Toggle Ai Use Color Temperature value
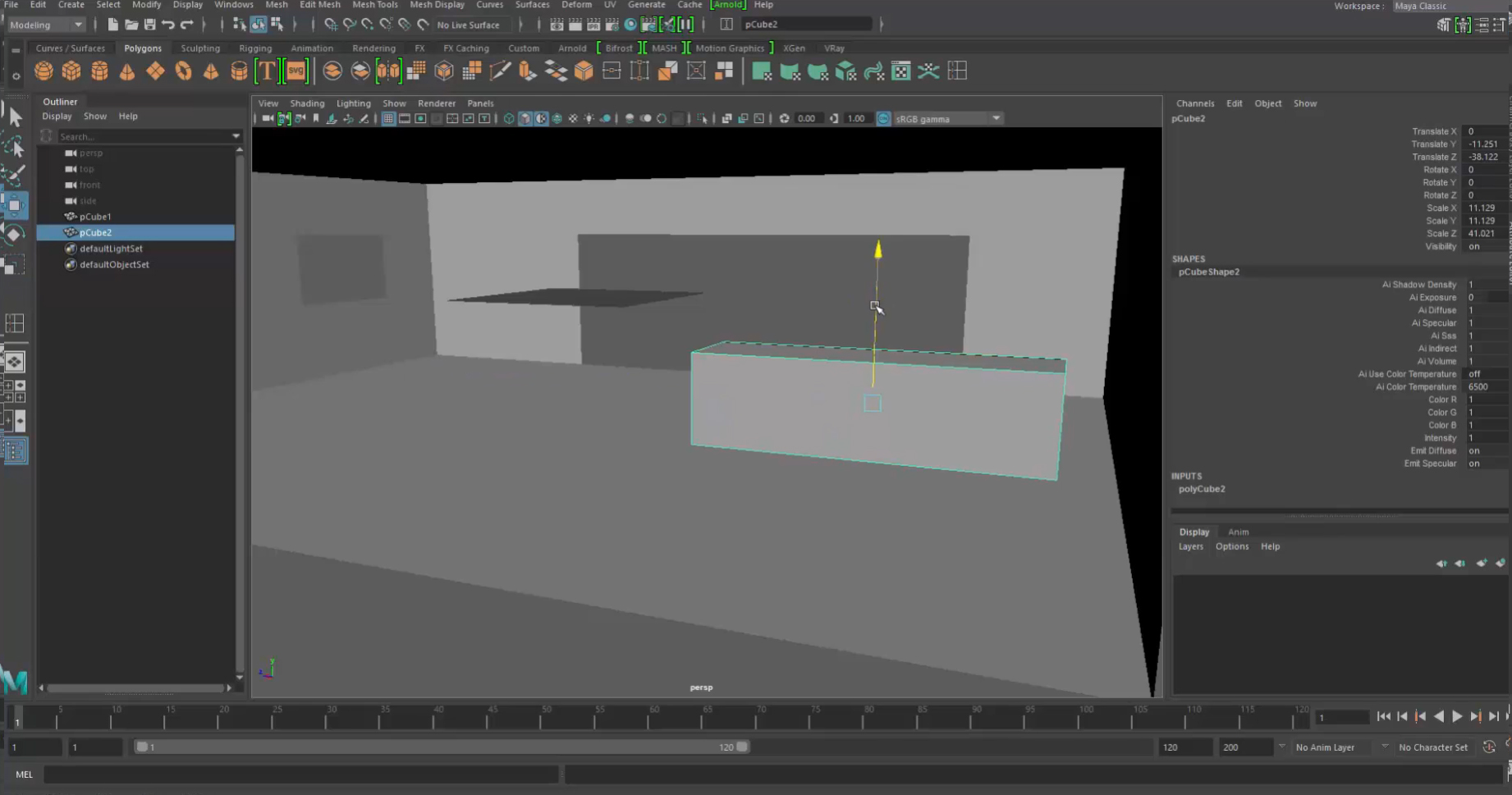1512x795 pixels. 1484,374
